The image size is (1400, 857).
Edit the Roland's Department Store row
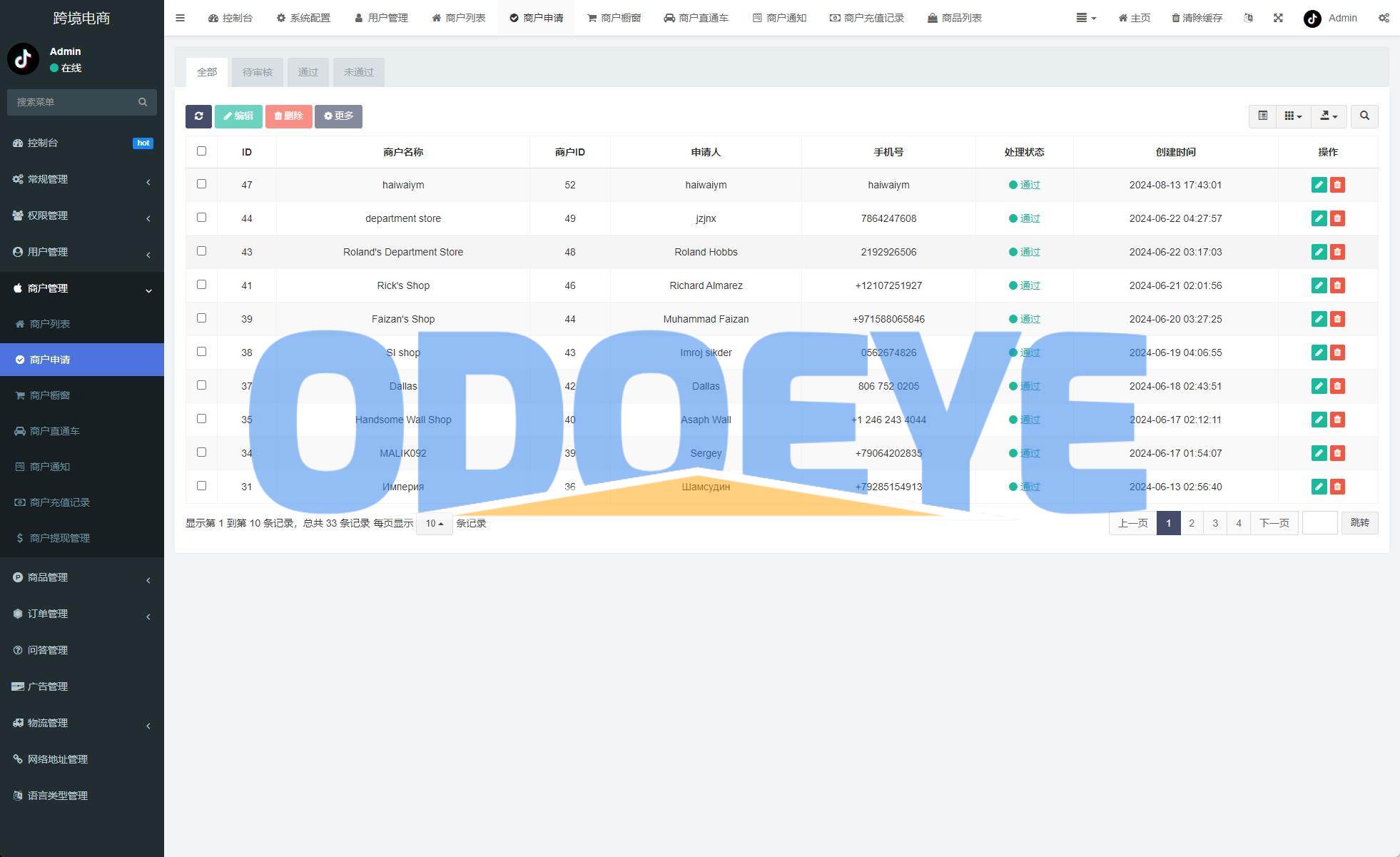pos(1319,252)
